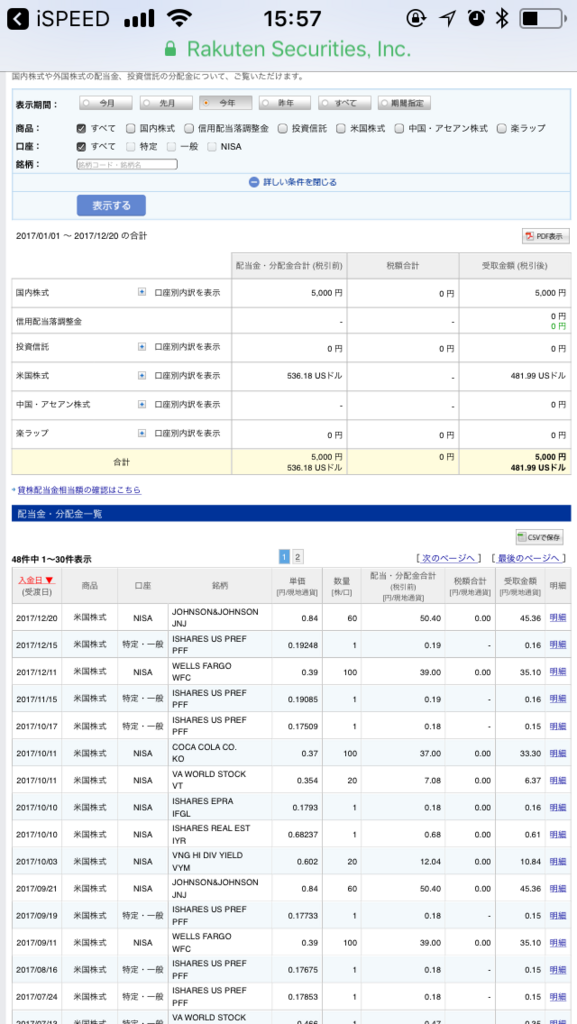The image size is (577, 1024).
Task: Open 明細 for ISHARES REAL EST IYR row
Action: 558,835
